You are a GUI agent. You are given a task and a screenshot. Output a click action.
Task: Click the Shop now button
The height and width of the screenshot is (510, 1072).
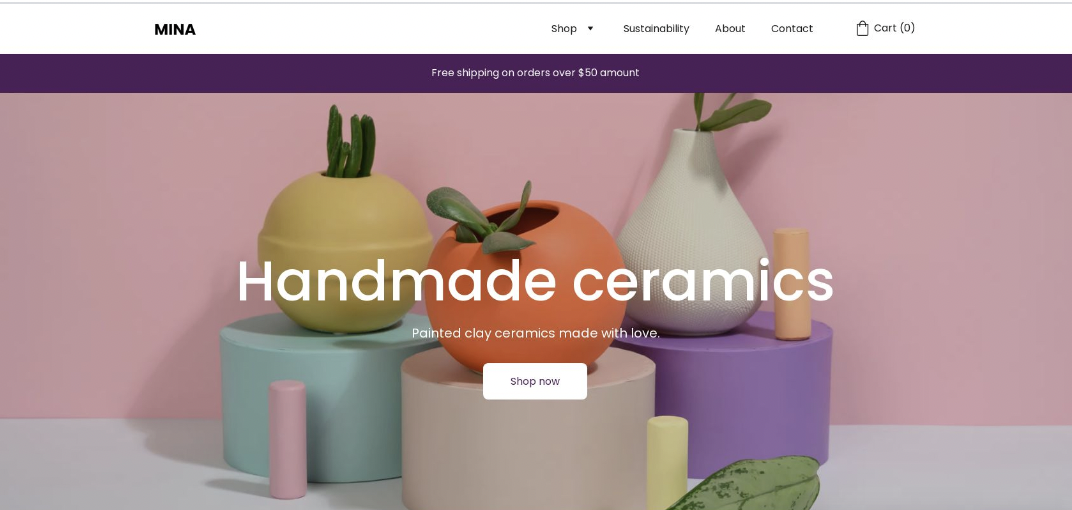[x=535, y=381]
